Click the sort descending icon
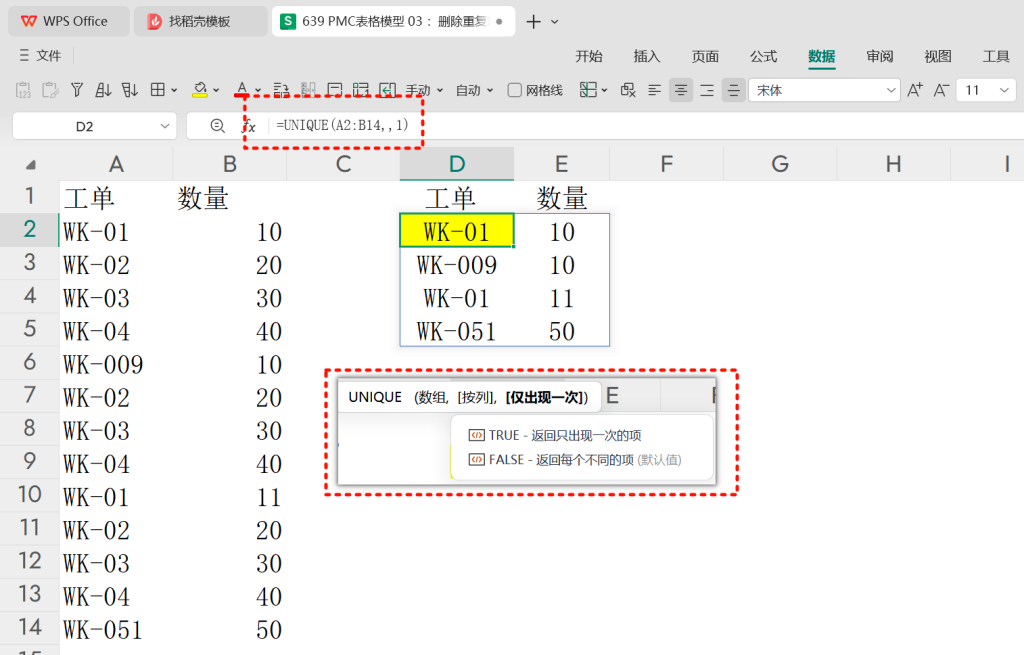Viewport: 1024px width, 655px height. click(x=130, y=90)
